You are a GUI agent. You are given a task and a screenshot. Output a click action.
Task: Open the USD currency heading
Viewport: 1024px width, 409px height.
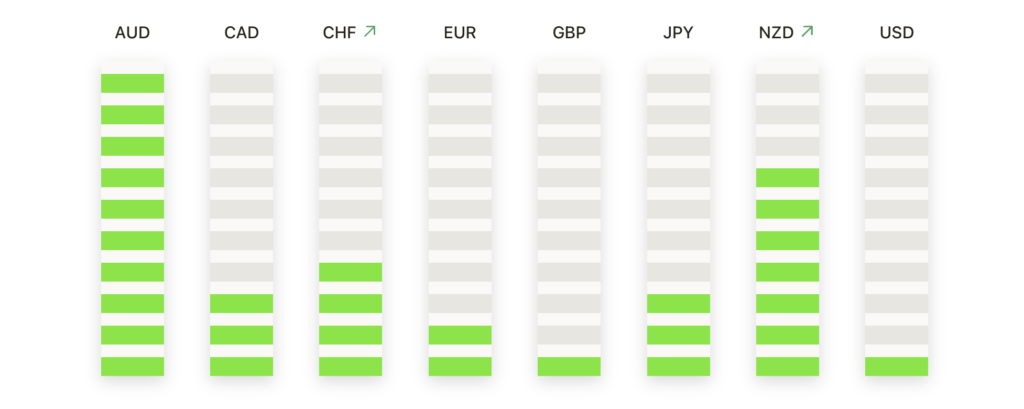[896, 33]
